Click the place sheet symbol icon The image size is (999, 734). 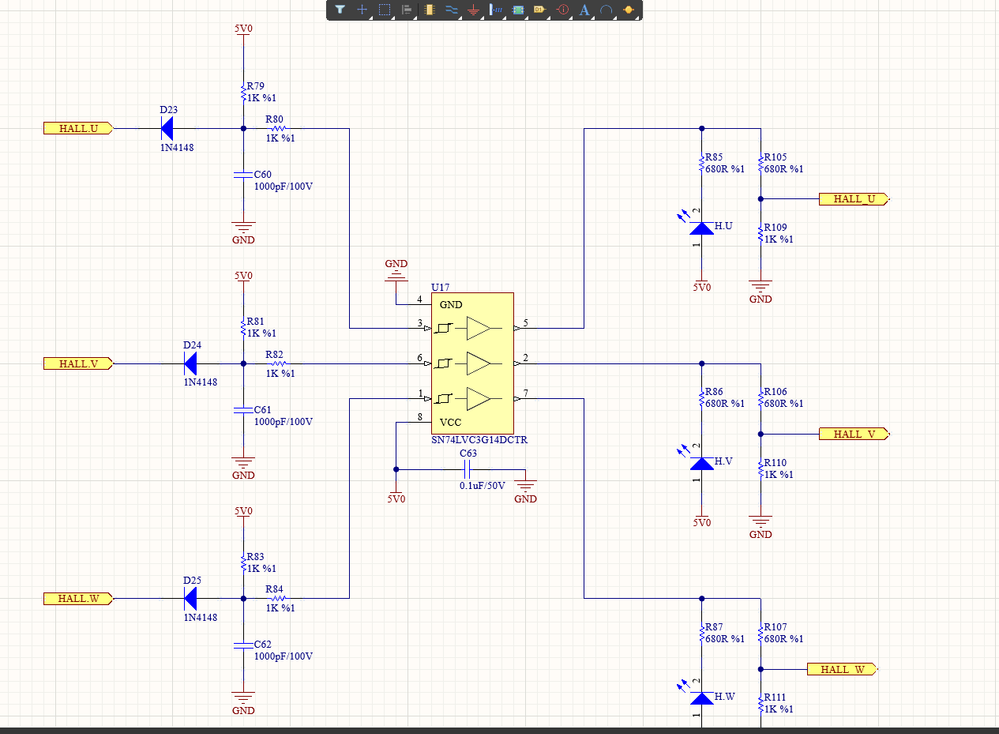(x=518, y=10)
